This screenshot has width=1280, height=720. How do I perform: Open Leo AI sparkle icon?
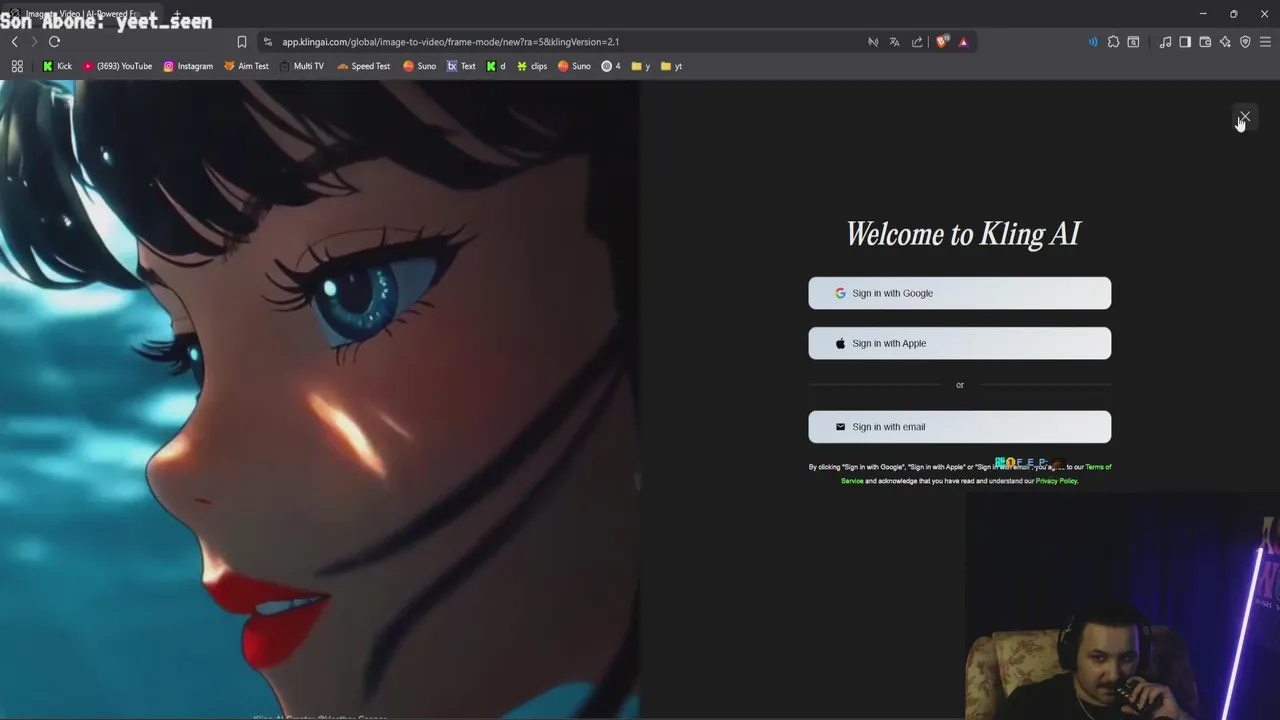[1225, 42]
